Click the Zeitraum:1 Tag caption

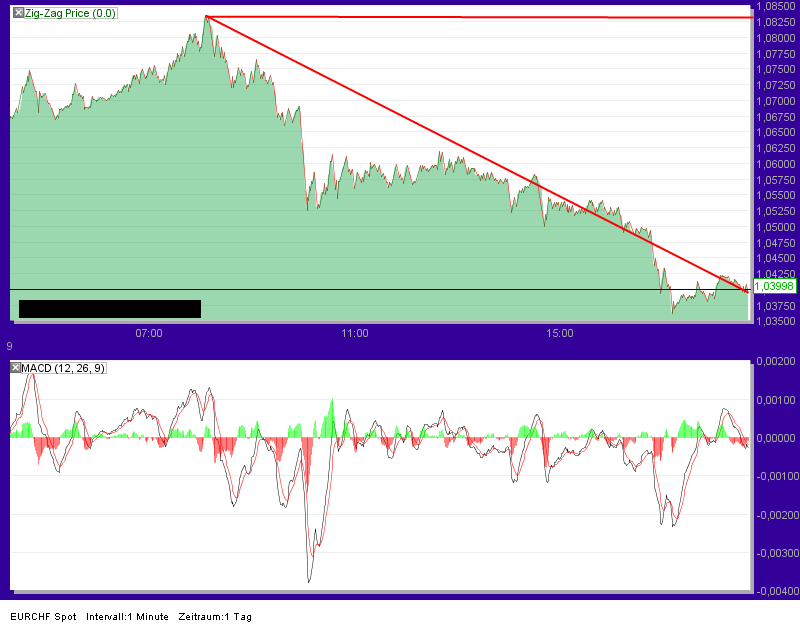[x=215, y=616]
